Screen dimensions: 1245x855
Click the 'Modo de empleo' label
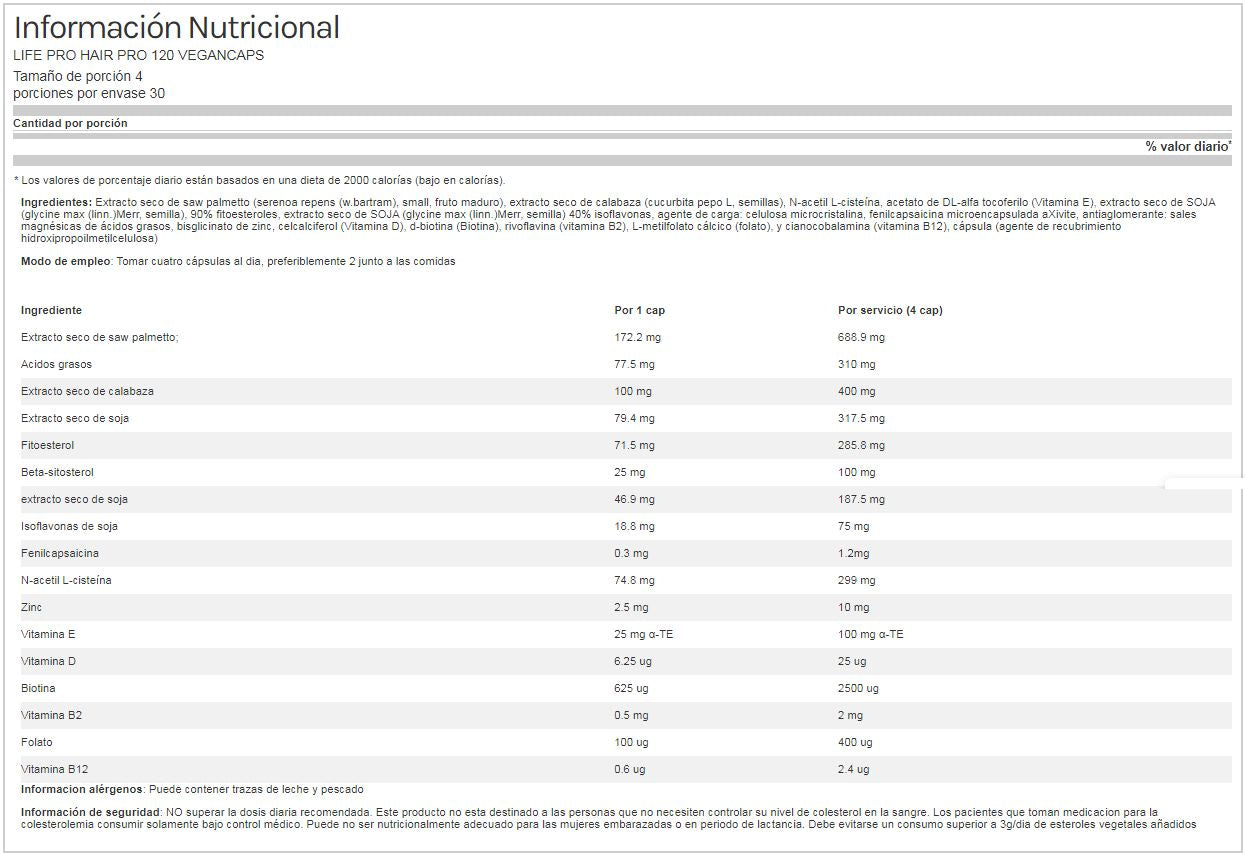pos(66,262)
